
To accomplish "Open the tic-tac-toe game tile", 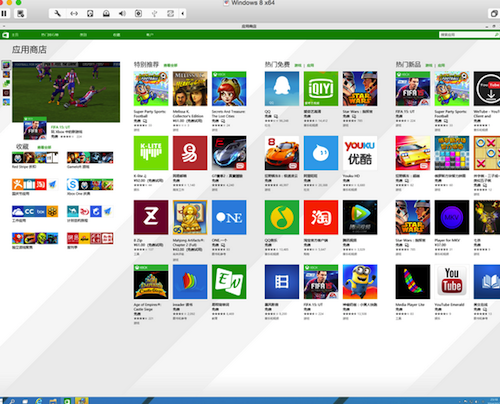I will coord(487,153).
